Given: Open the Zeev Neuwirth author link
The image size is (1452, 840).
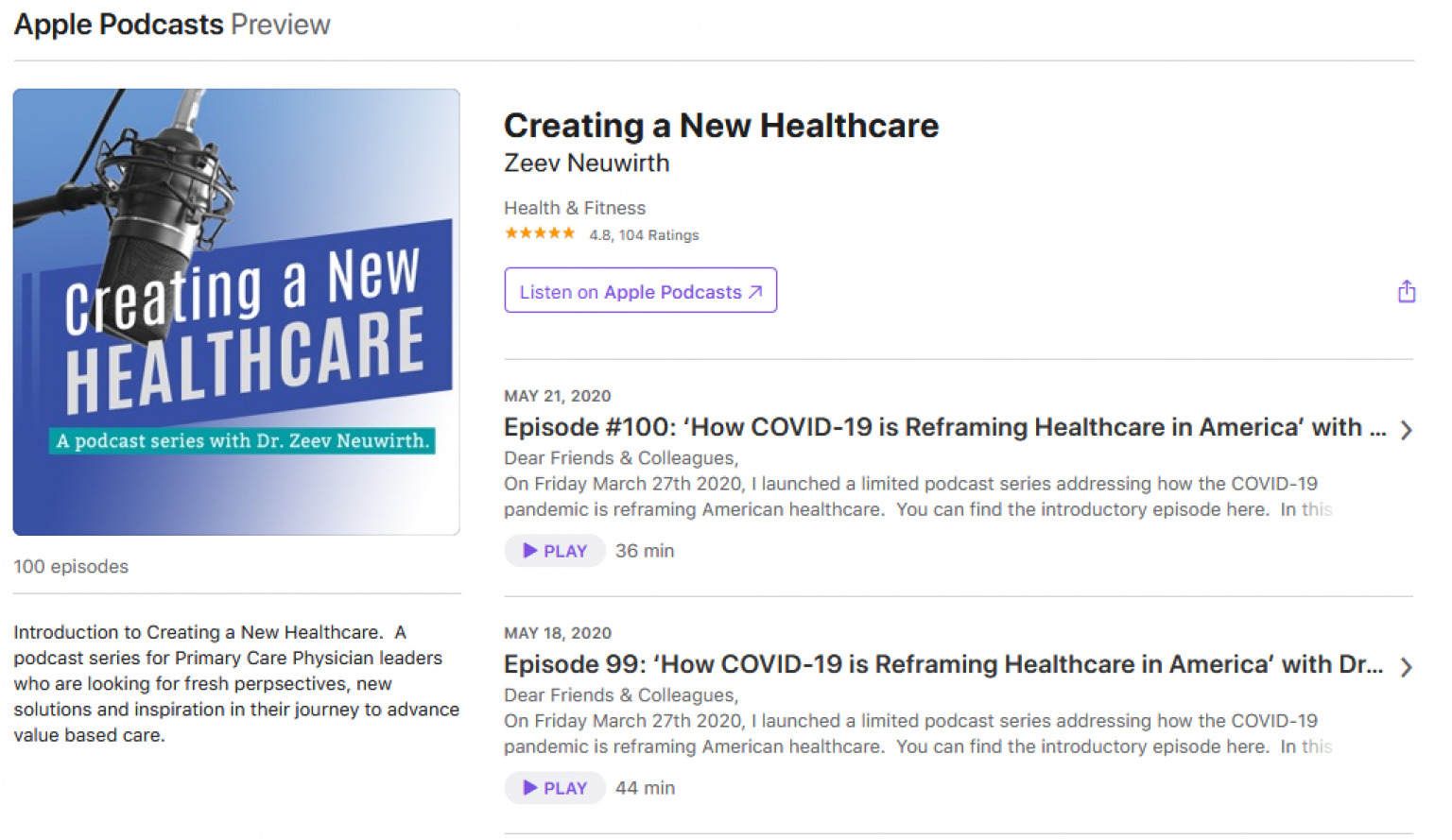Looking at the screenshot, I should tap(586, 163).
